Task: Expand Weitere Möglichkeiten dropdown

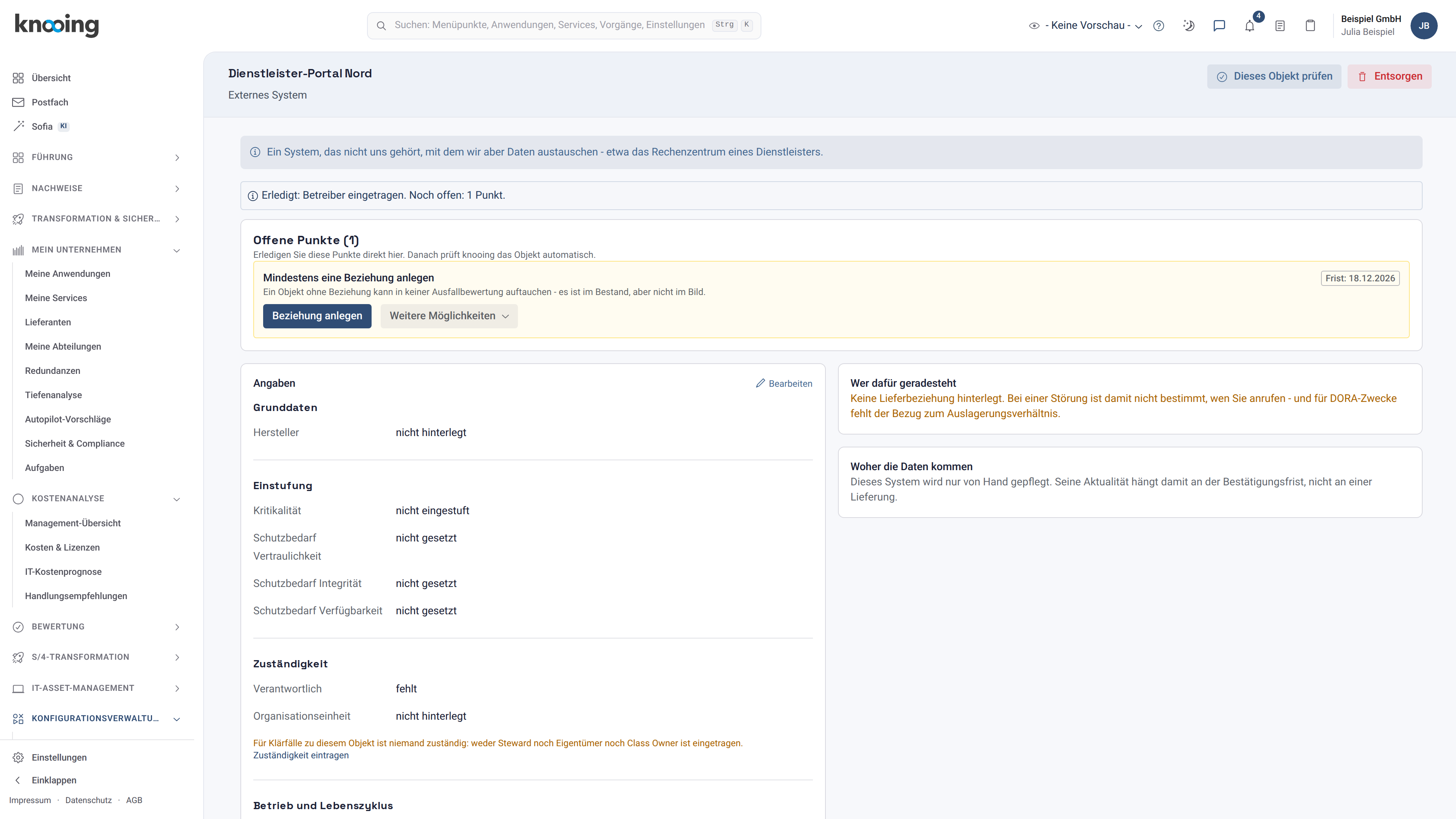Action: [449, 316]
